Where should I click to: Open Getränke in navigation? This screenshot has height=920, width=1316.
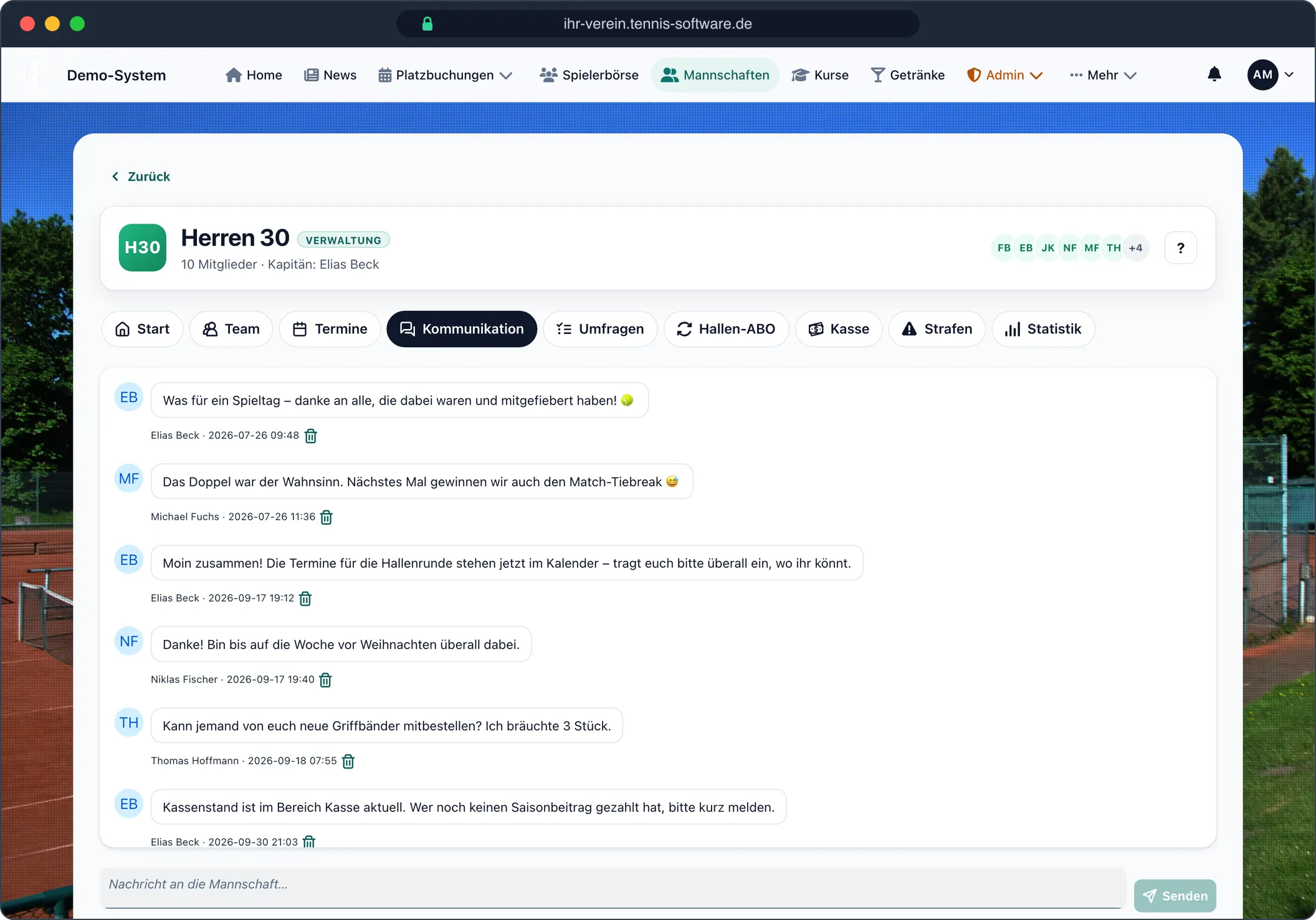[907, 75]
